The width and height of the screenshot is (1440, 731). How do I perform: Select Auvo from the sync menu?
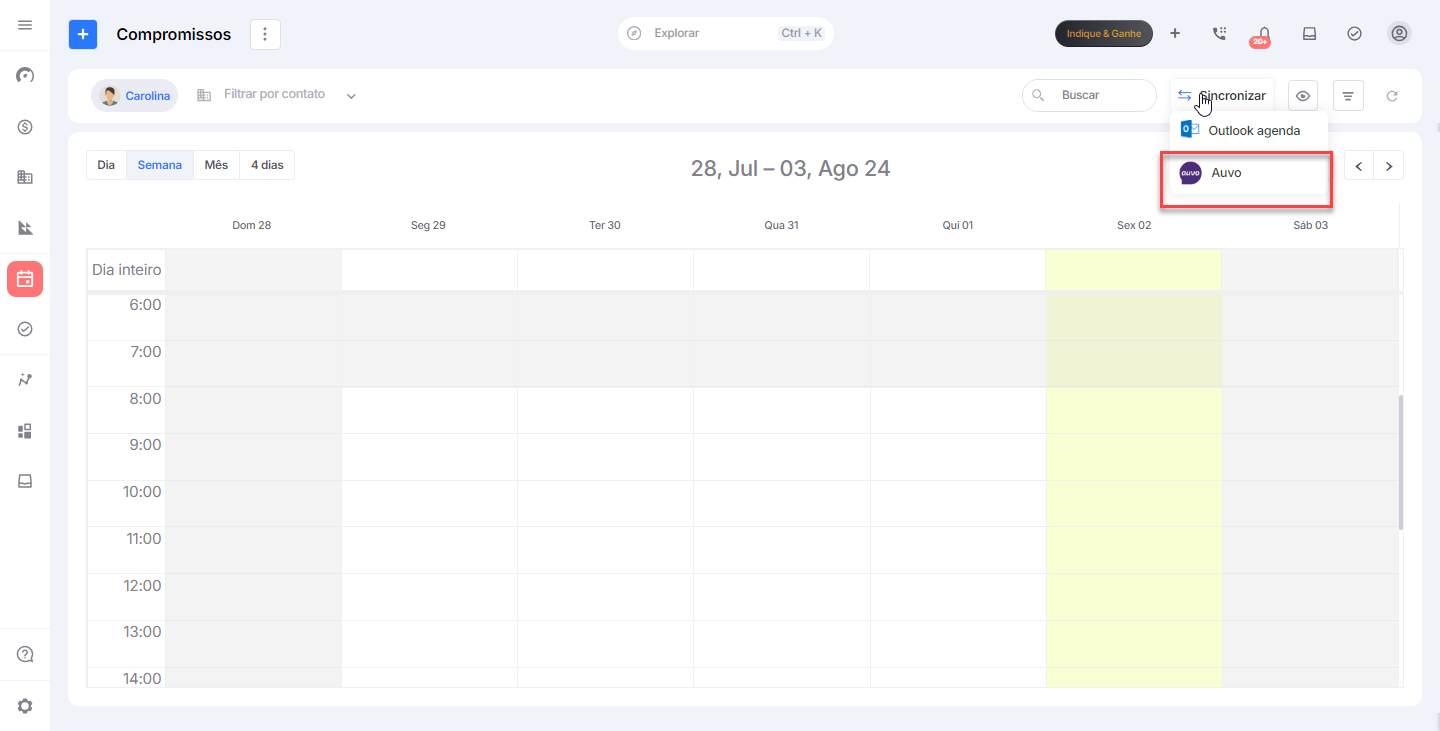[1226, 173]
